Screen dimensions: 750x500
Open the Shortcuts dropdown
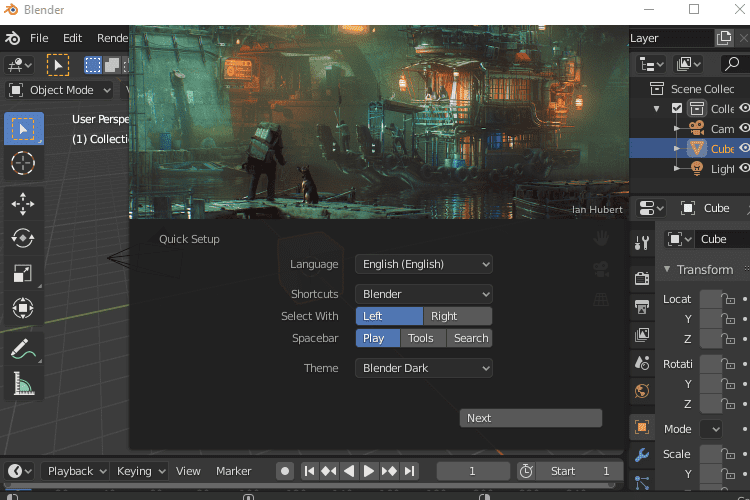click(x=424, y=294)
